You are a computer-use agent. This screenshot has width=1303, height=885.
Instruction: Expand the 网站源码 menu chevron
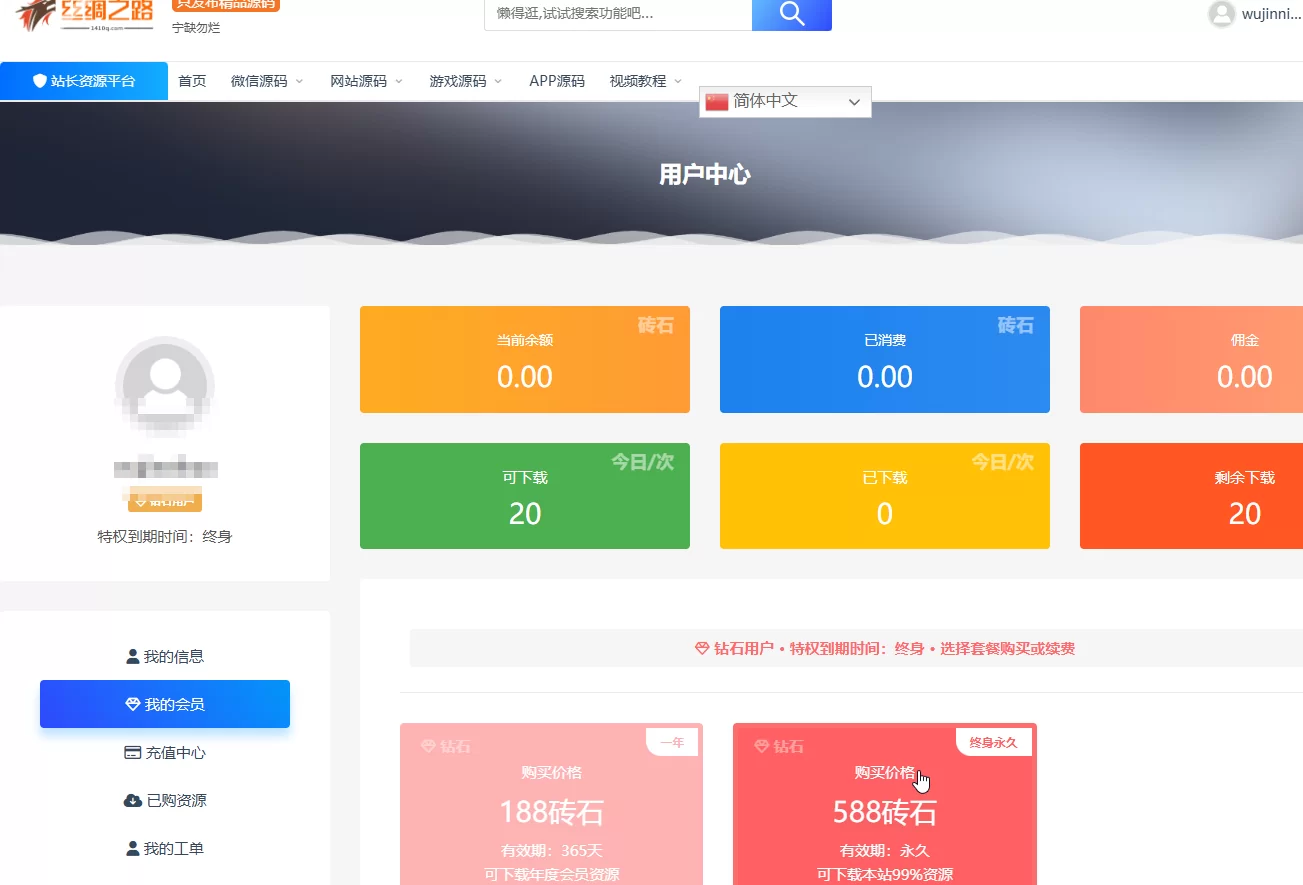tap(399, 82)
